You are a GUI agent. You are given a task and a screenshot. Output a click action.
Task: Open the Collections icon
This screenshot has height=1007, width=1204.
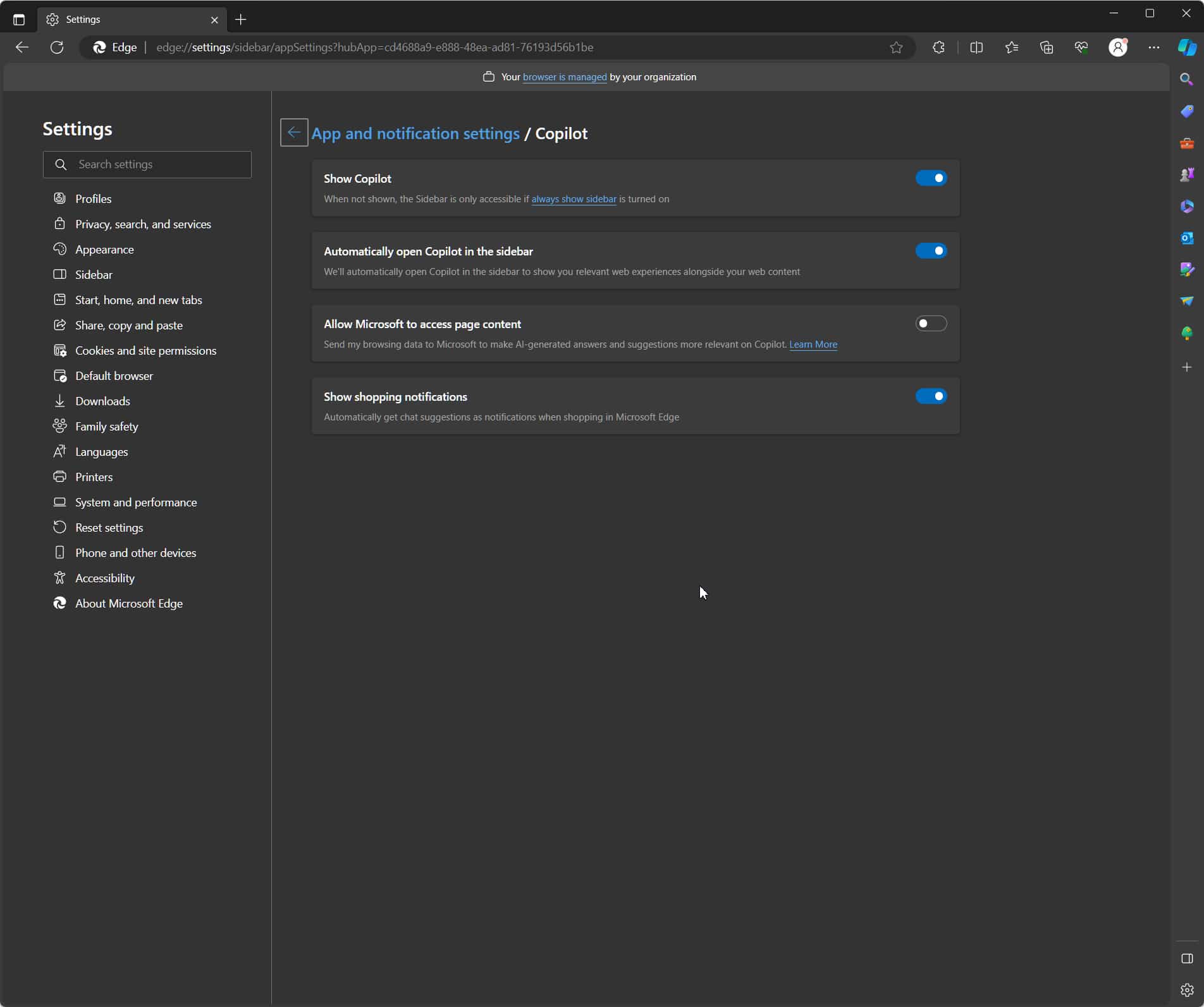click(x=1047, y=47)
